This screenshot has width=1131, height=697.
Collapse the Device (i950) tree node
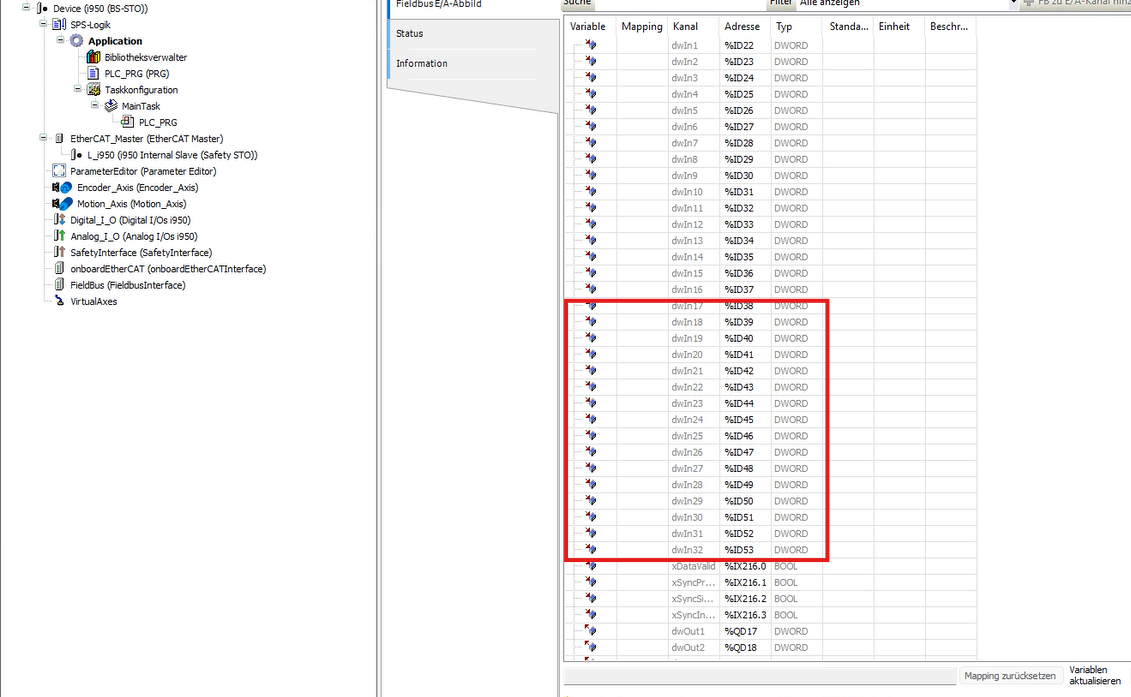[x=26, y=8]
